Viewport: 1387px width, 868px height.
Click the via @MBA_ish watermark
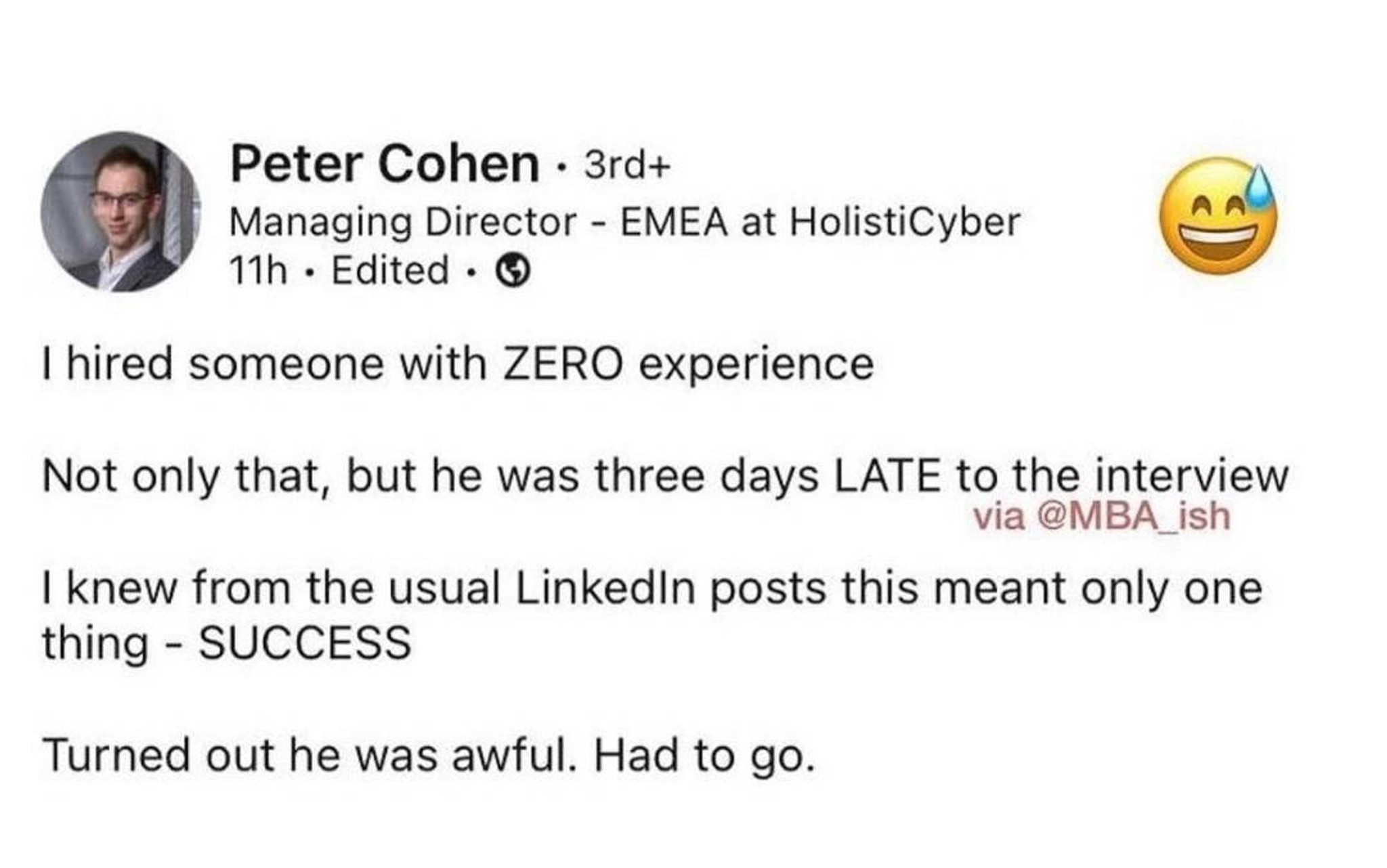pyautogui.click(x=1101, y=517)
